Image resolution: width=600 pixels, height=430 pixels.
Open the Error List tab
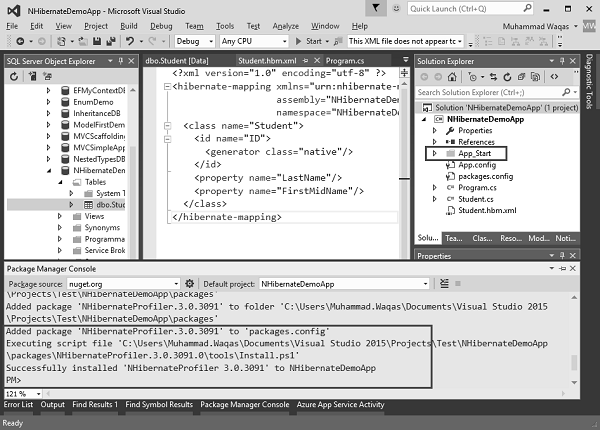(x=18, y=404)
